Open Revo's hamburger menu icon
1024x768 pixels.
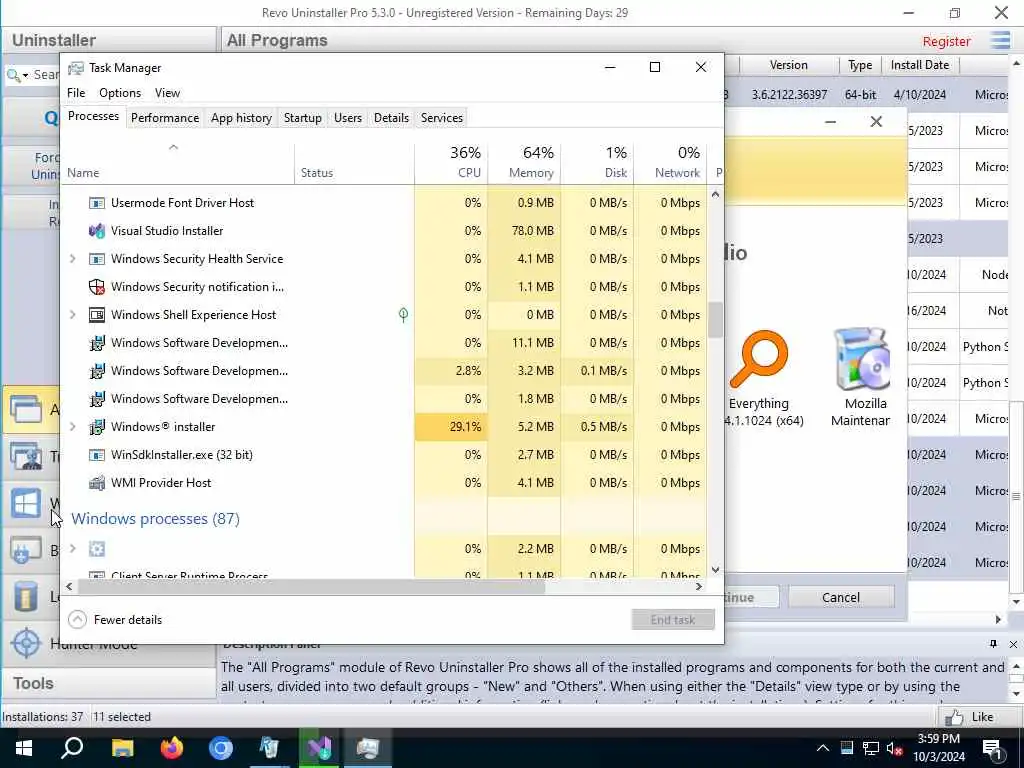[x=1000, y=40]
